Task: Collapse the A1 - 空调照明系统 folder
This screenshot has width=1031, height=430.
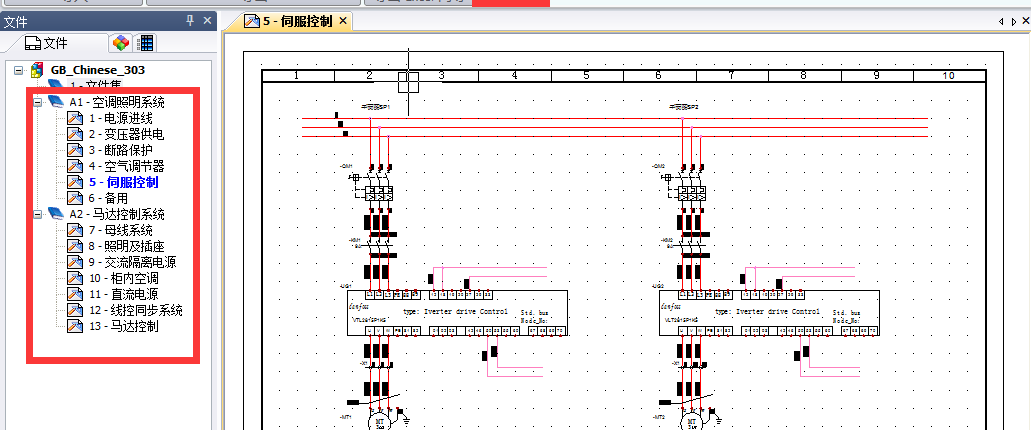Action: pyautogui.click(x=38, y=102)
